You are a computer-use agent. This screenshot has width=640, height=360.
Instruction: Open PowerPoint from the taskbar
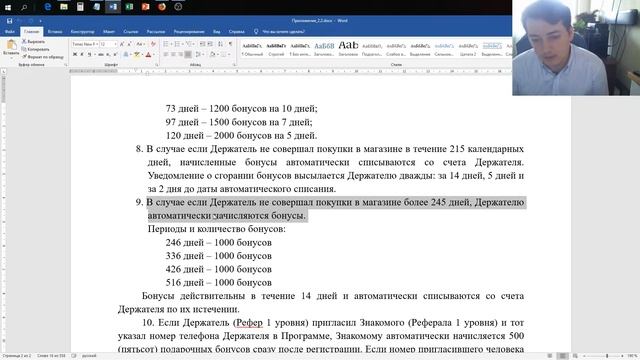[x=146, y=7]
